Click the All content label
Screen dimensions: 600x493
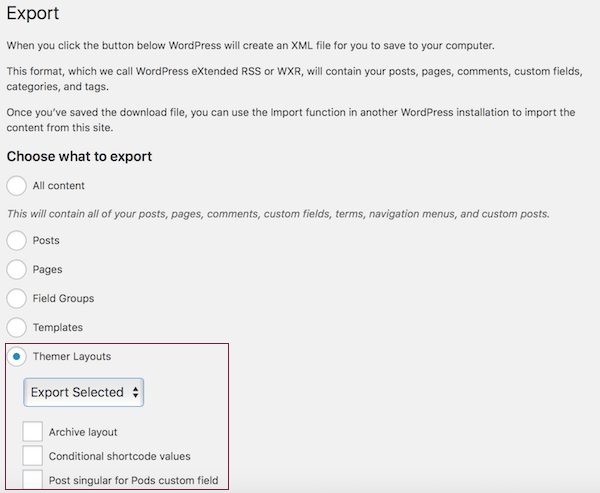[59, 186]
